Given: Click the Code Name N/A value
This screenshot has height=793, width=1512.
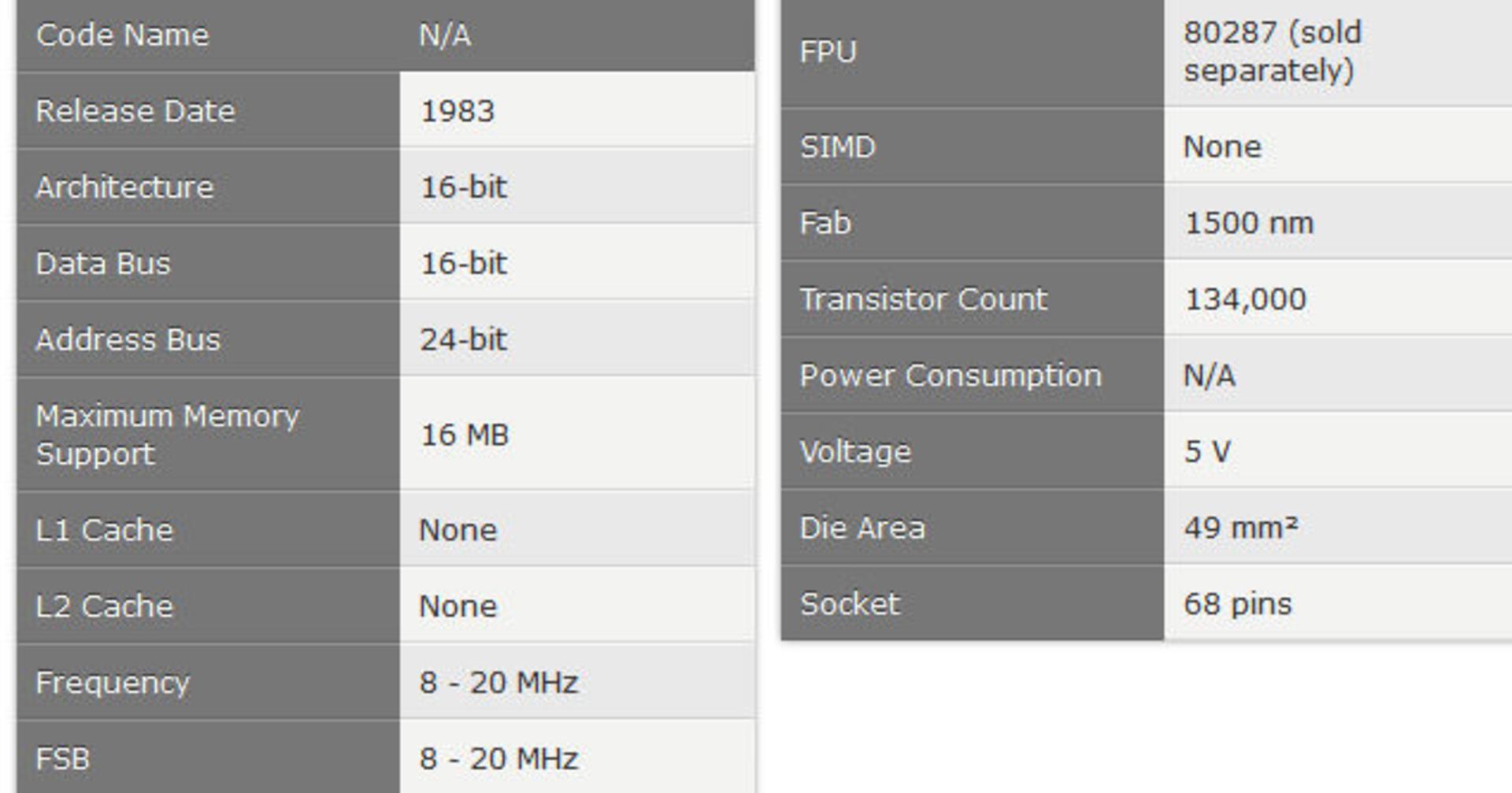Looking at the screenshot, I should [445, 35].
